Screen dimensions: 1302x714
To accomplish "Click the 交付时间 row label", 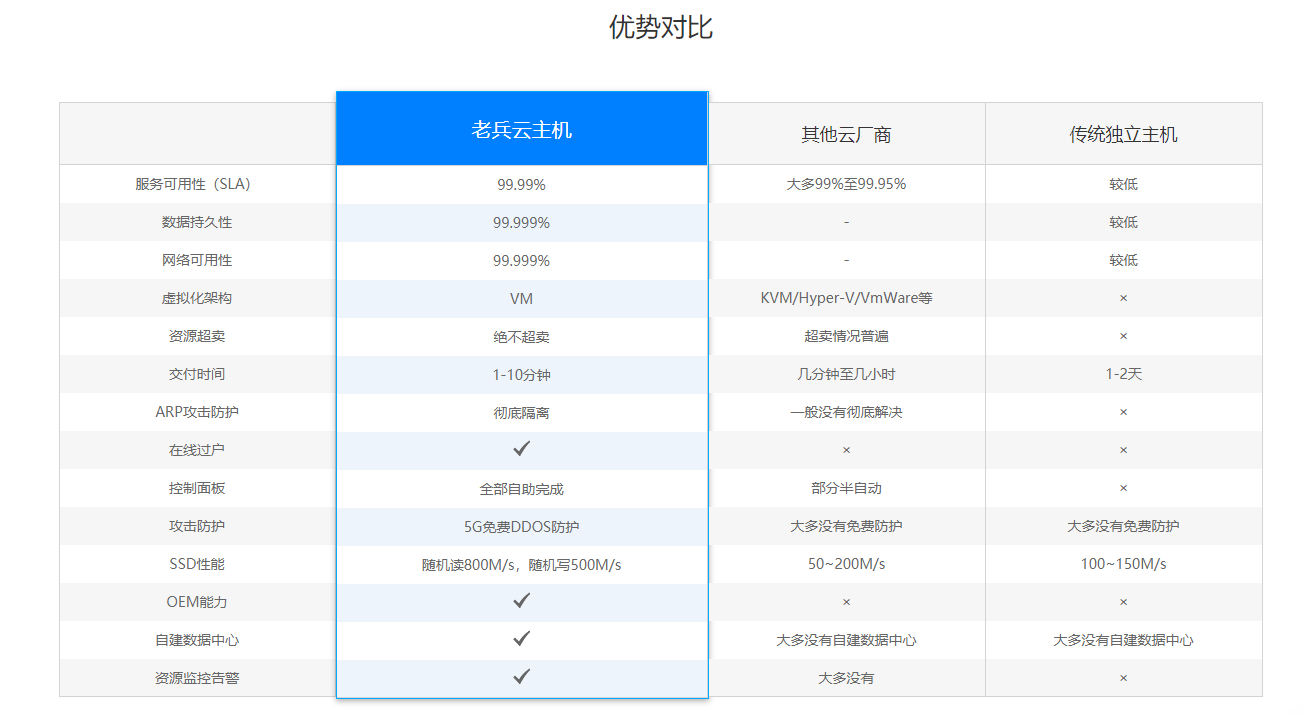I will (x=197, y=374).
